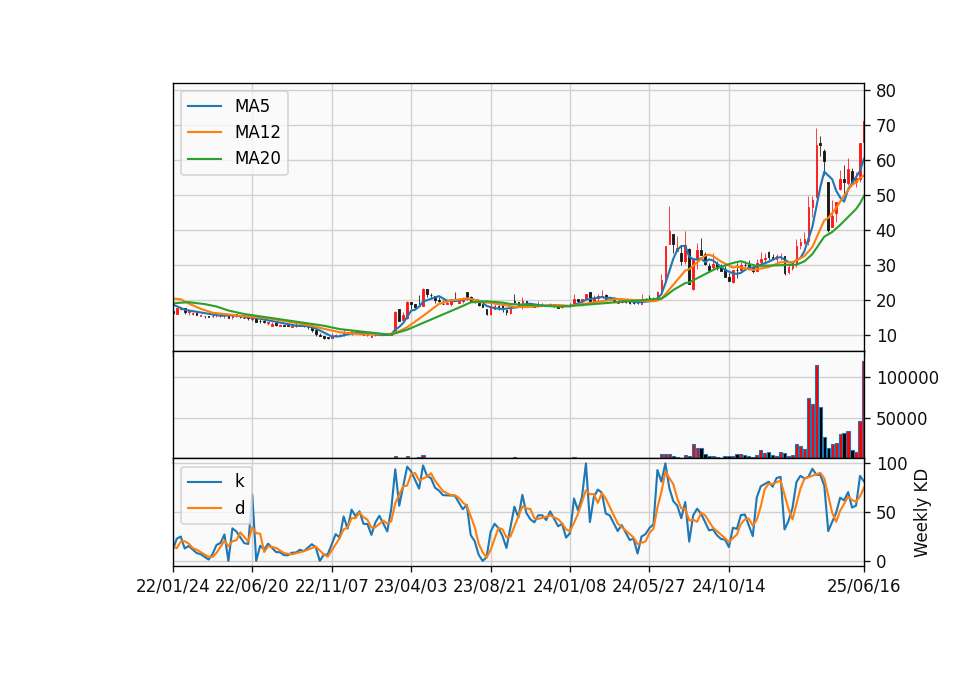Click the 50000 volume axis label

click(x=902, y=419)
